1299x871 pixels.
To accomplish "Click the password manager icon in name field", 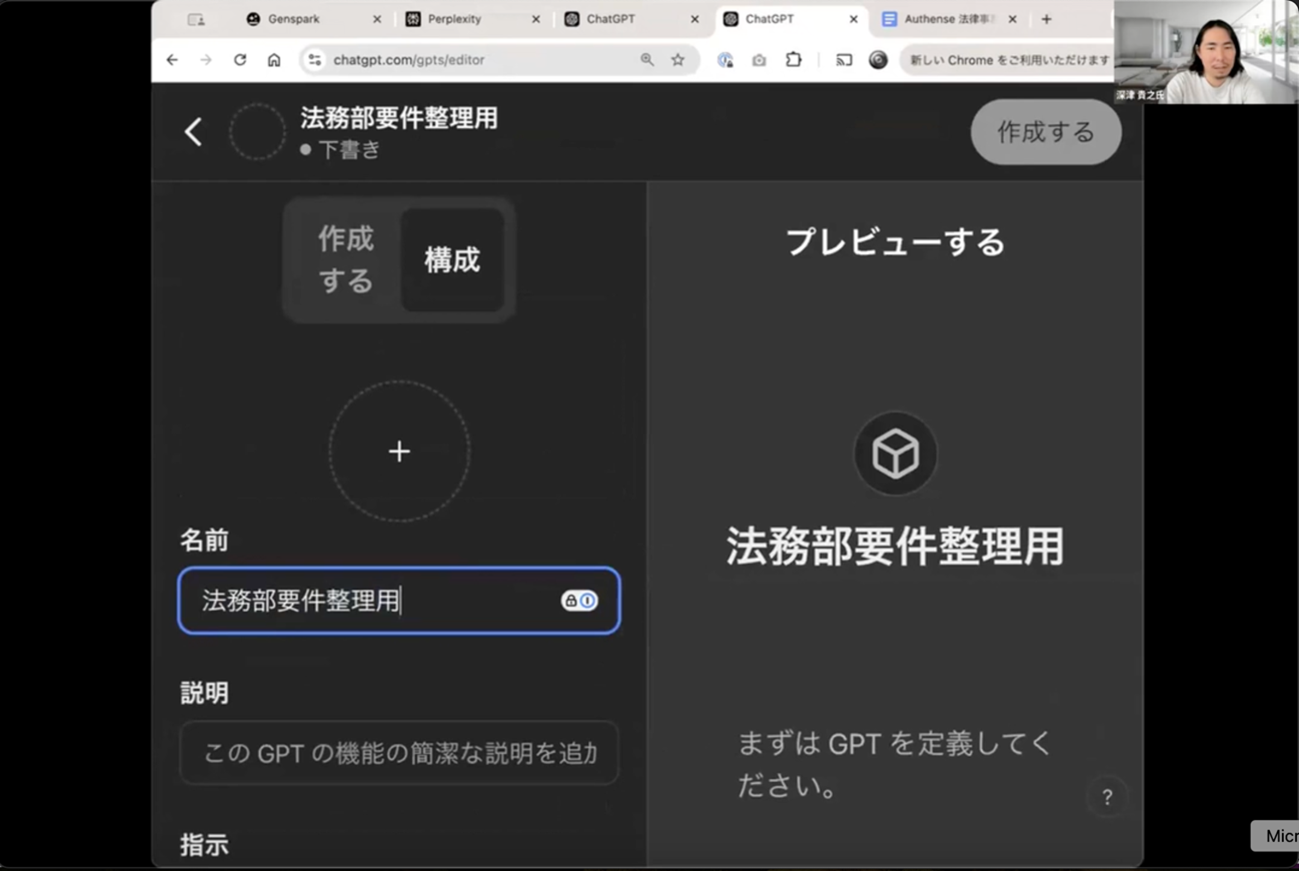I will click(579, 601).
